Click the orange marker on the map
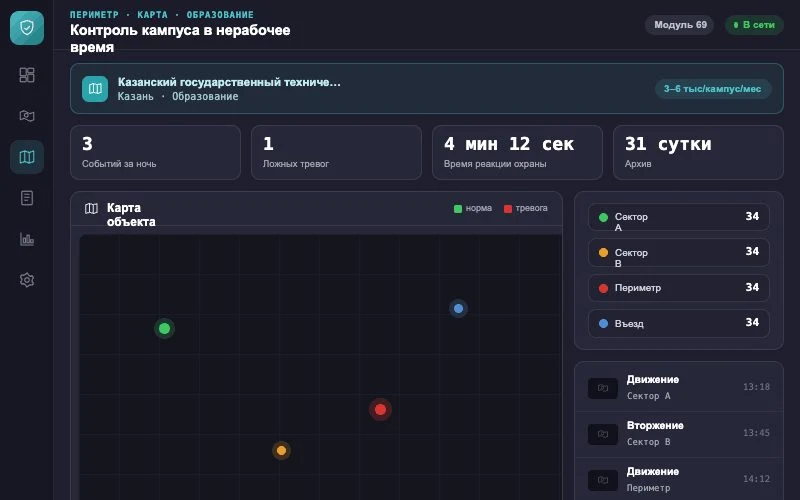Screen dimensions: 800x500 281,451
